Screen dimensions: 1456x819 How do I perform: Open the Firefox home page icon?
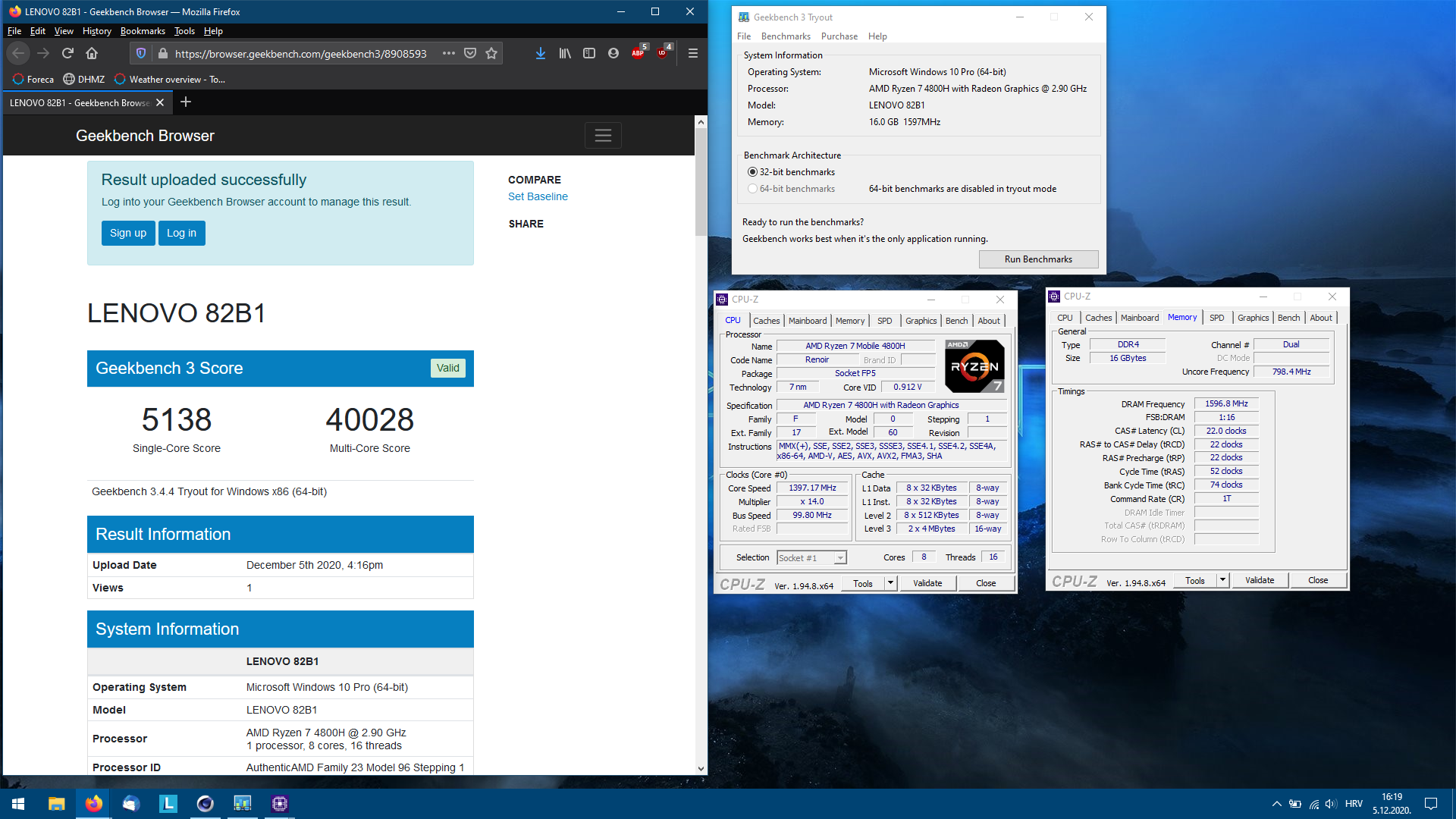[92, 53]
